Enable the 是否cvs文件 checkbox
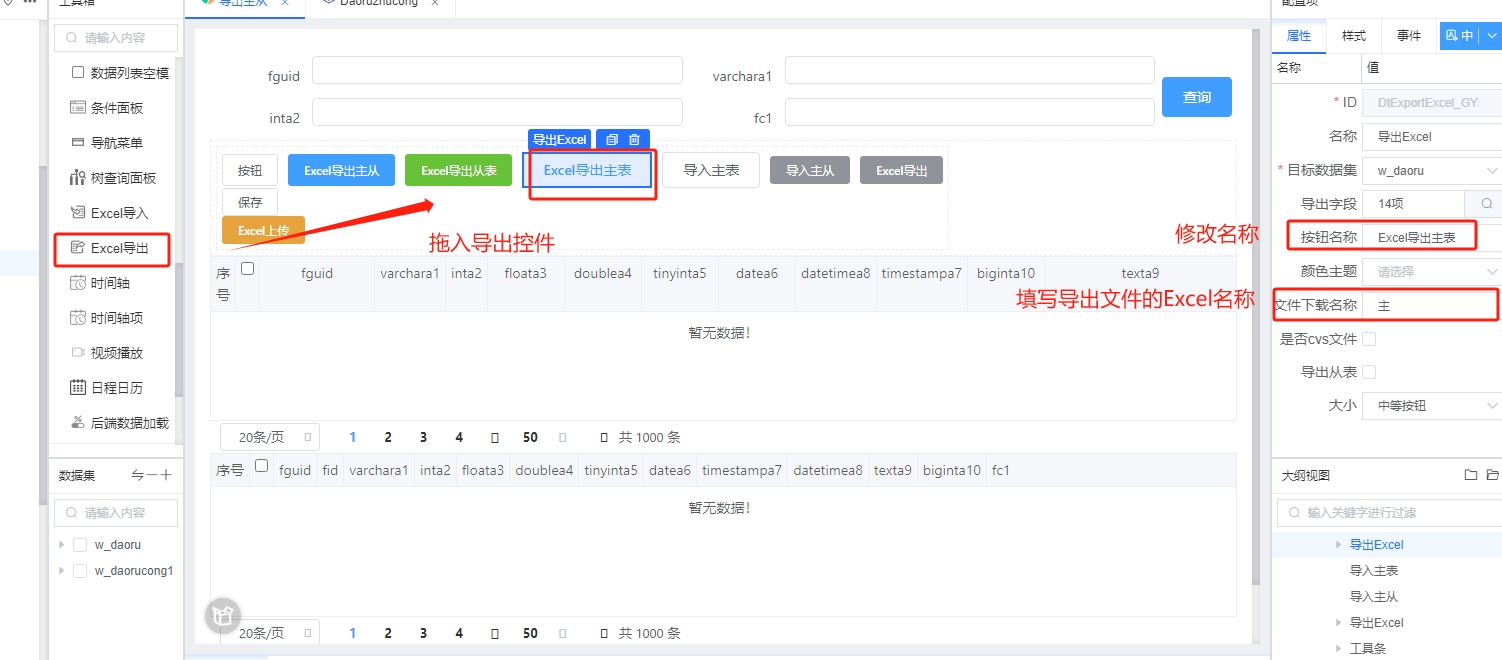Viewport: 1502px width, 660px height. click(1369, 339)
